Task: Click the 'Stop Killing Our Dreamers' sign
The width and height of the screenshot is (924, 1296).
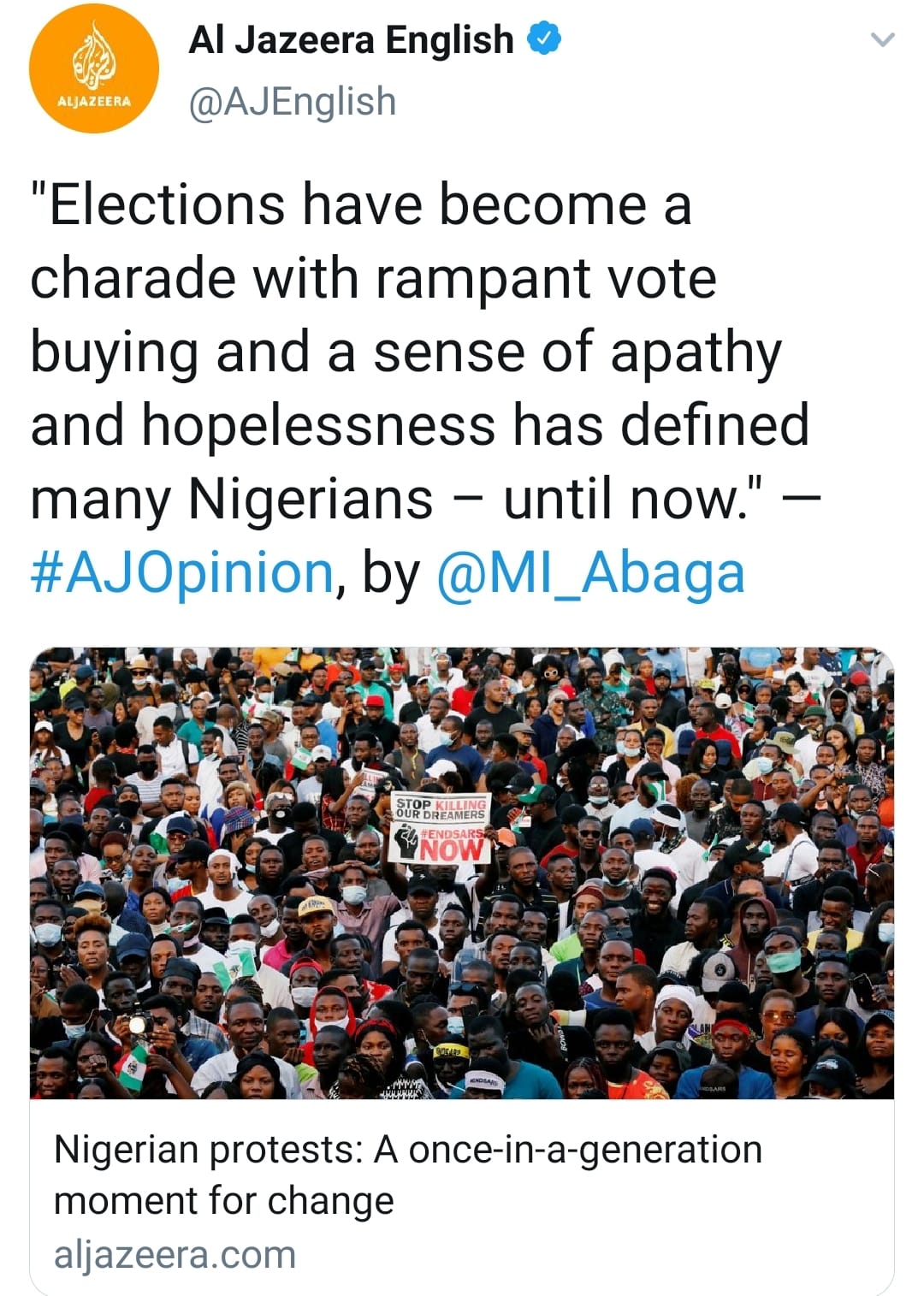Action: pos(441,808)
